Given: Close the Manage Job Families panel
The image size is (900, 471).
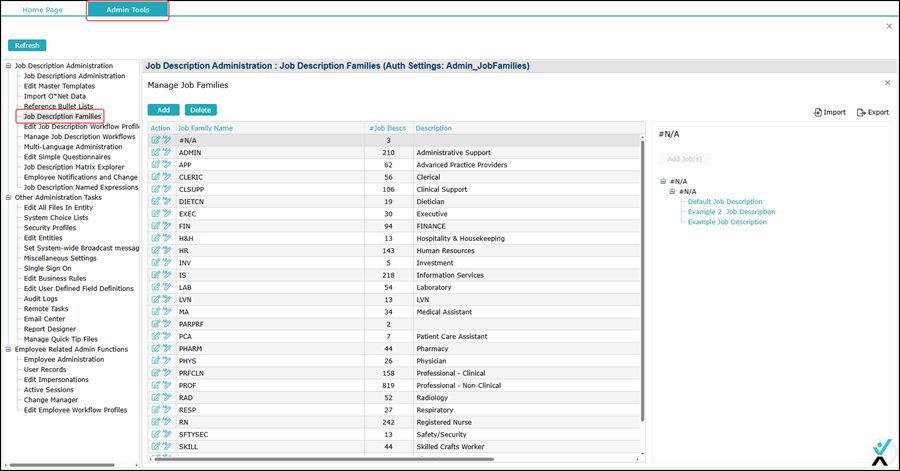Looking at the screenshot, I should [x=887, y=83].
